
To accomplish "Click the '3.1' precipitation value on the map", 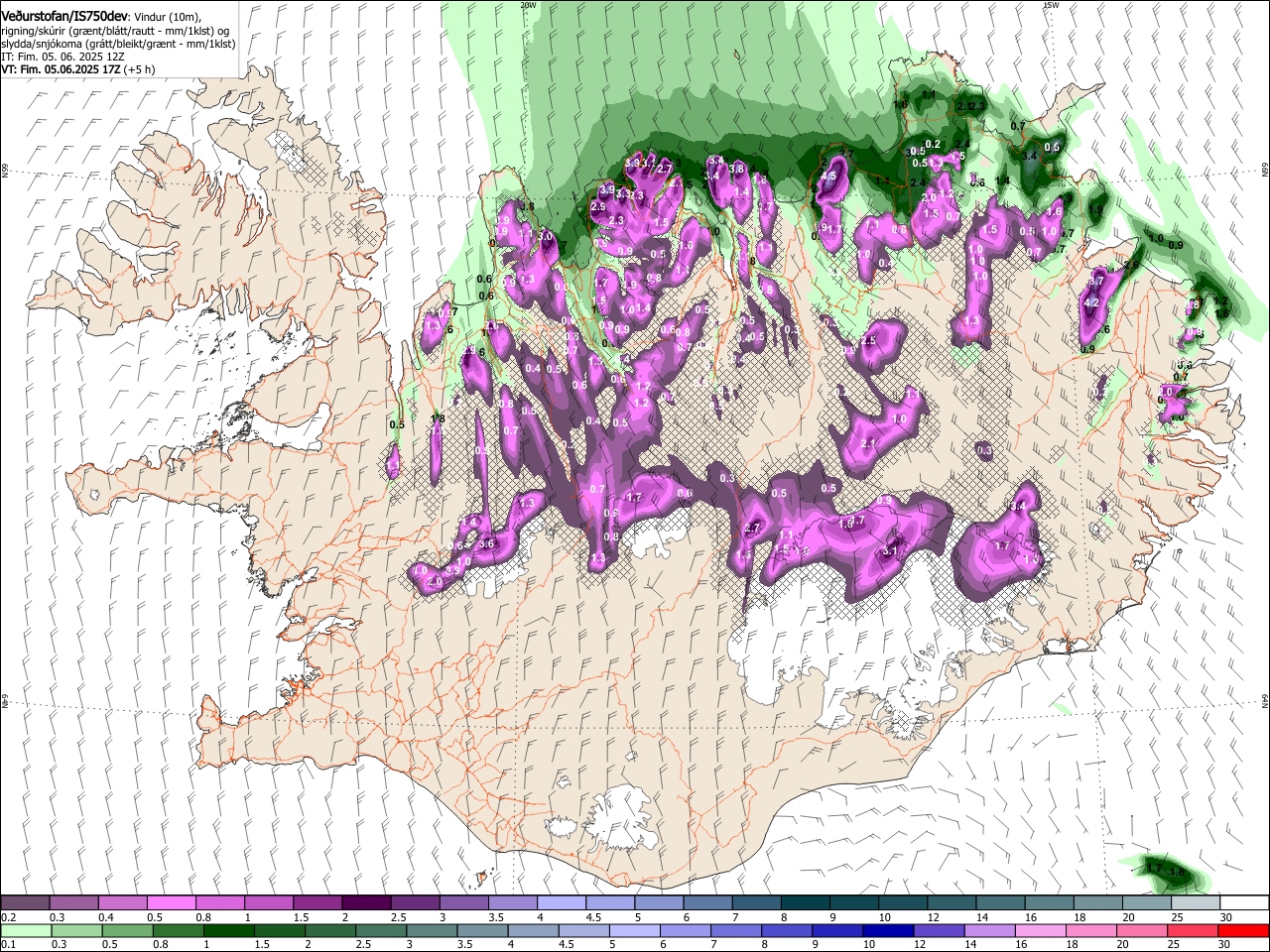I will pyautogui.click(x=890, y=551).
